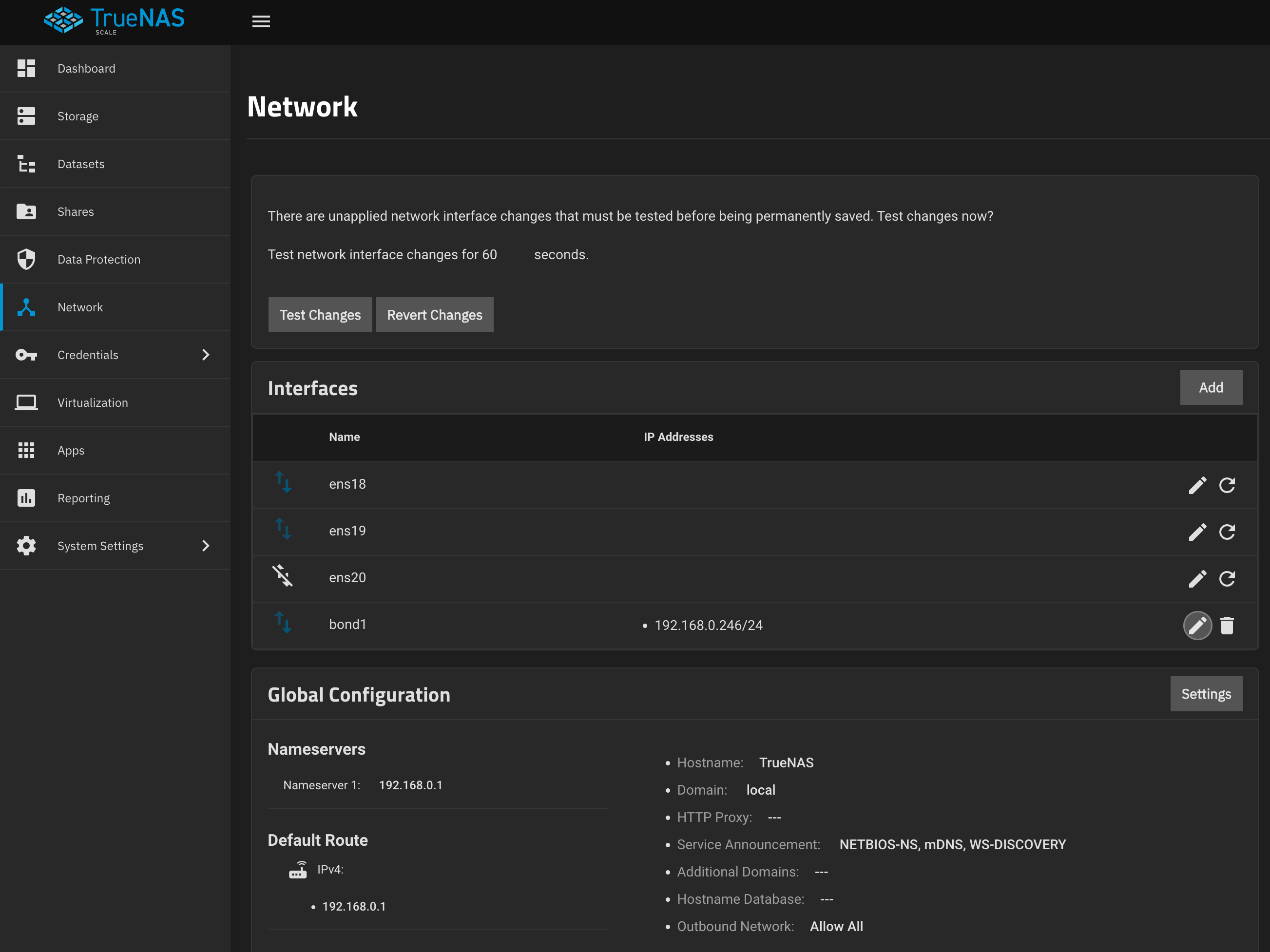The height and width of the screenshot is (952, 1270).
Task: Open the Shares section
Action: 75,211
